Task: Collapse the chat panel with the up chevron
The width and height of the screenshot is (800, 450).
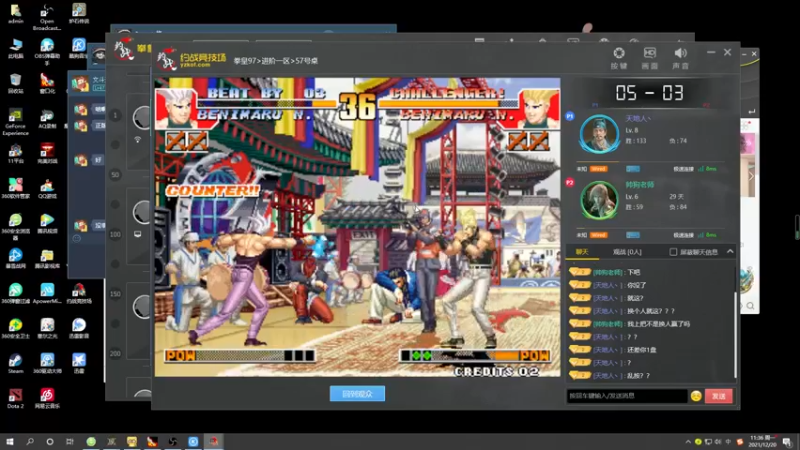Action: click(x=730, y=252)
